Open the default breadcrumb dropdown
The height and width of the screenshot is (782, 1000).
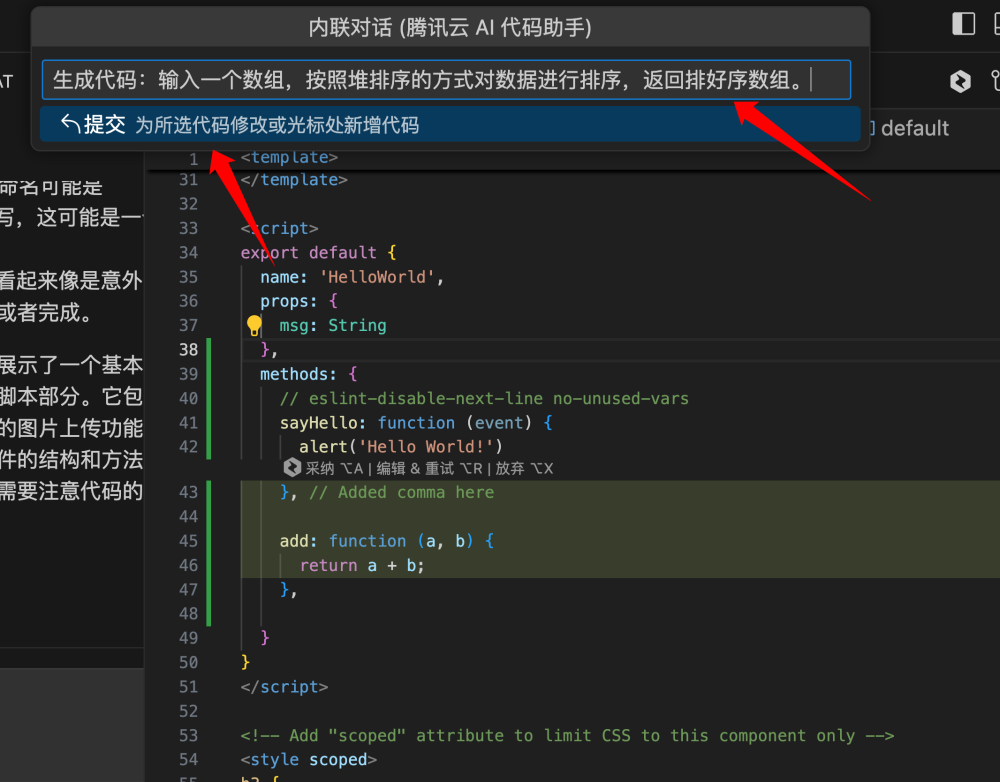pos(914,128)
